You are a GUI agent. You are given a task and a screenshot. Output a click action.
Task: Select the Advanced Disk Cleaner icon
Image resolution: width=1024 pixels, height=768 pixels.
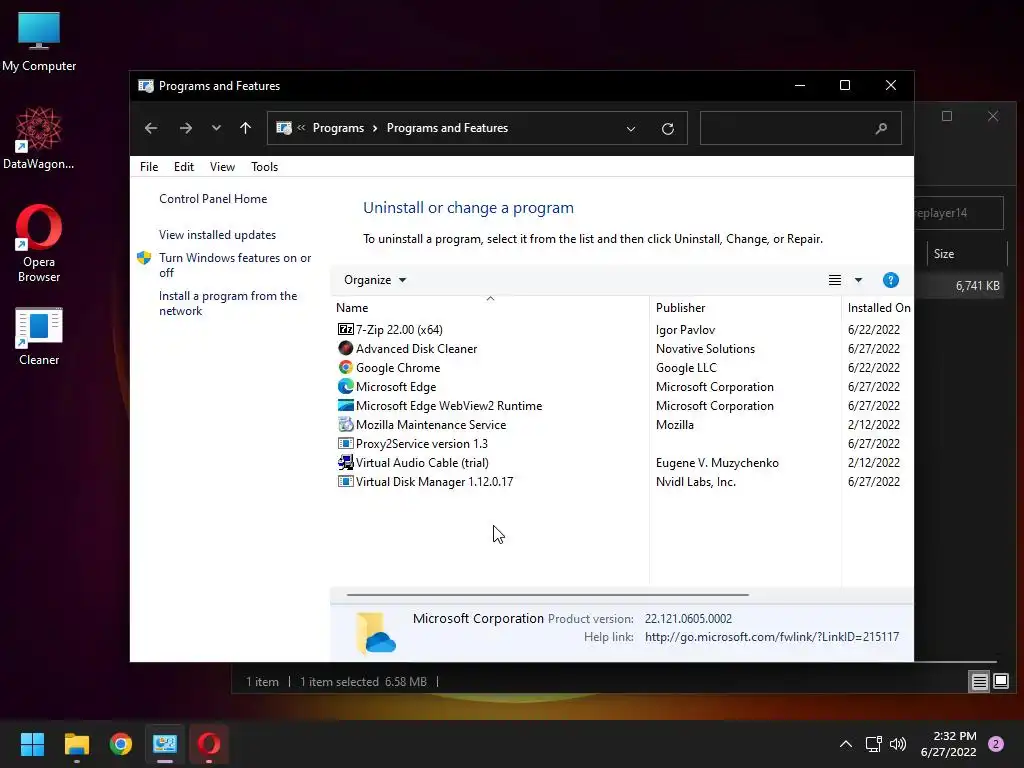click(345, 348)
